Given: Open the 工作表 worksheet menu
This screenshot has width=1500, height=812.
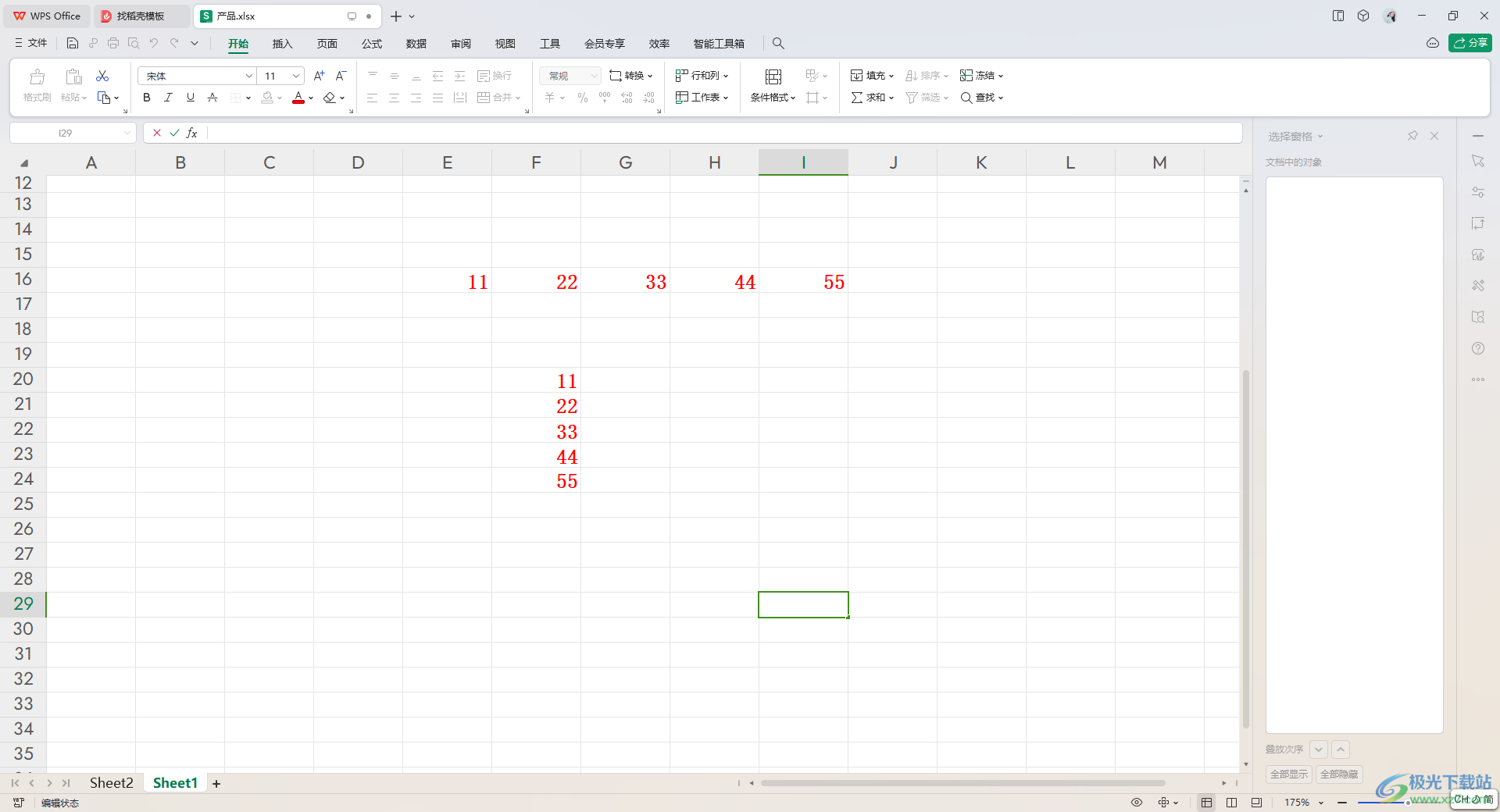Looking at the screenshot, I should [702, 98].
